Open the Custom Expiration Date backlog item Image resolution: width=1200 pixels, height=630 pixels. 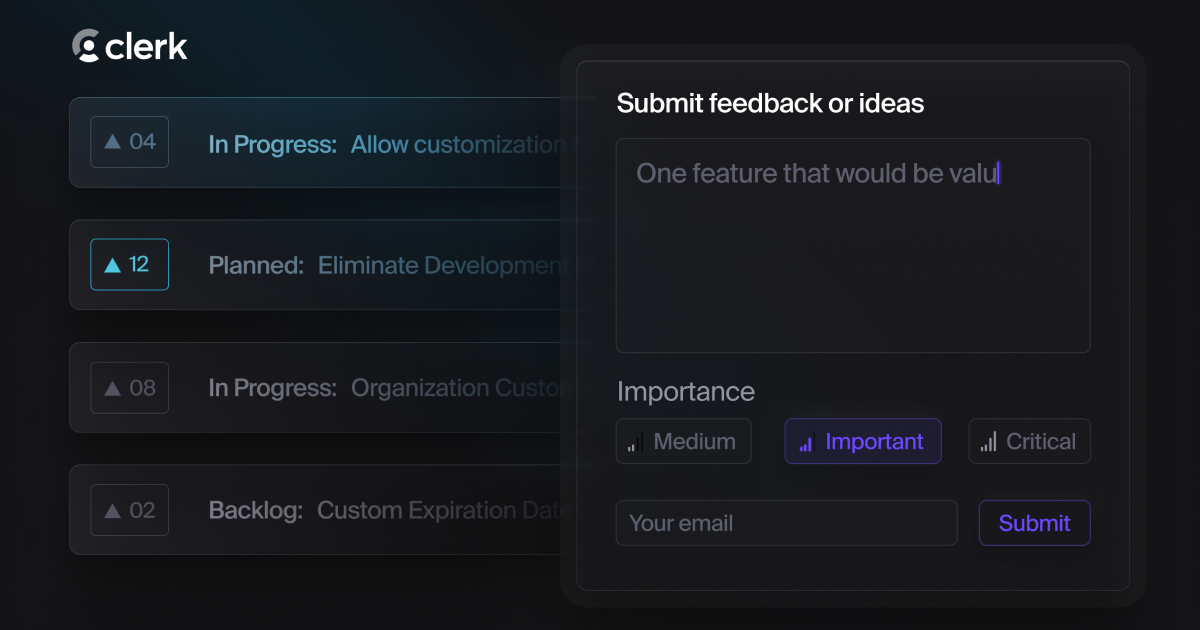pyautogui.click(x=380, y=509)
